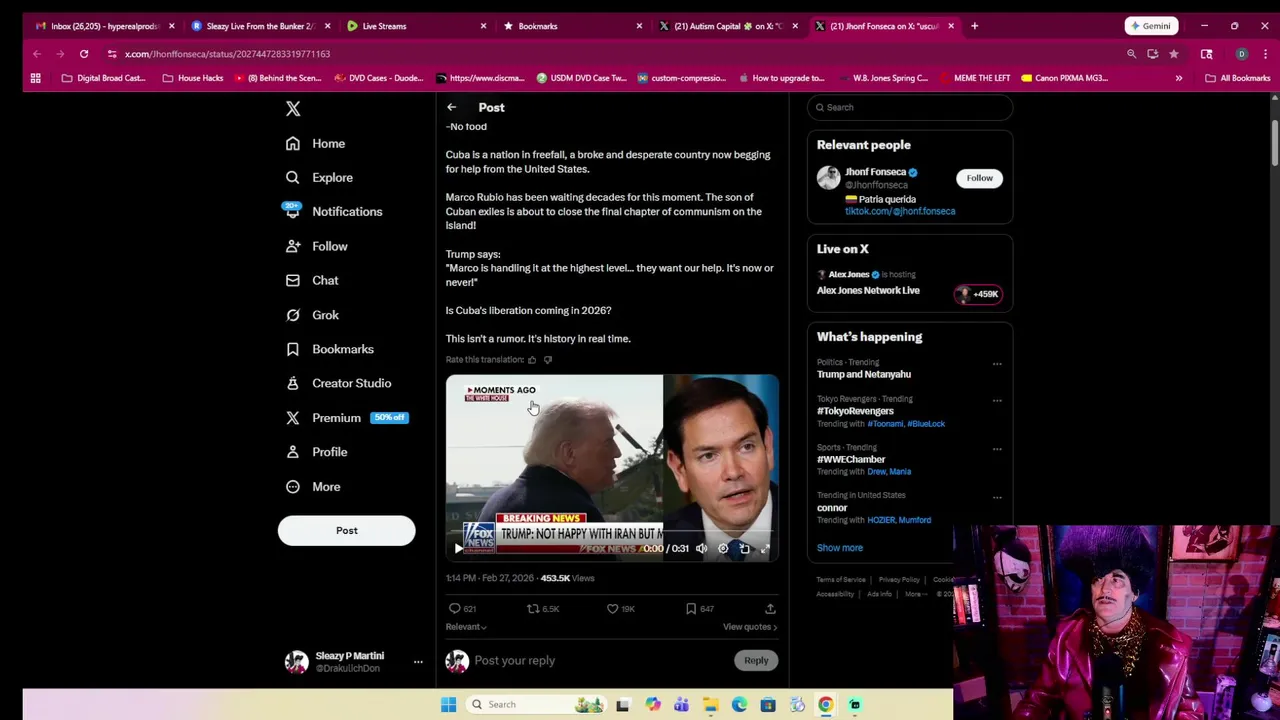Open MEME THE LEFT bookmark
Image resolution: width=1280 pixels, height=720 pixels.
974,78
